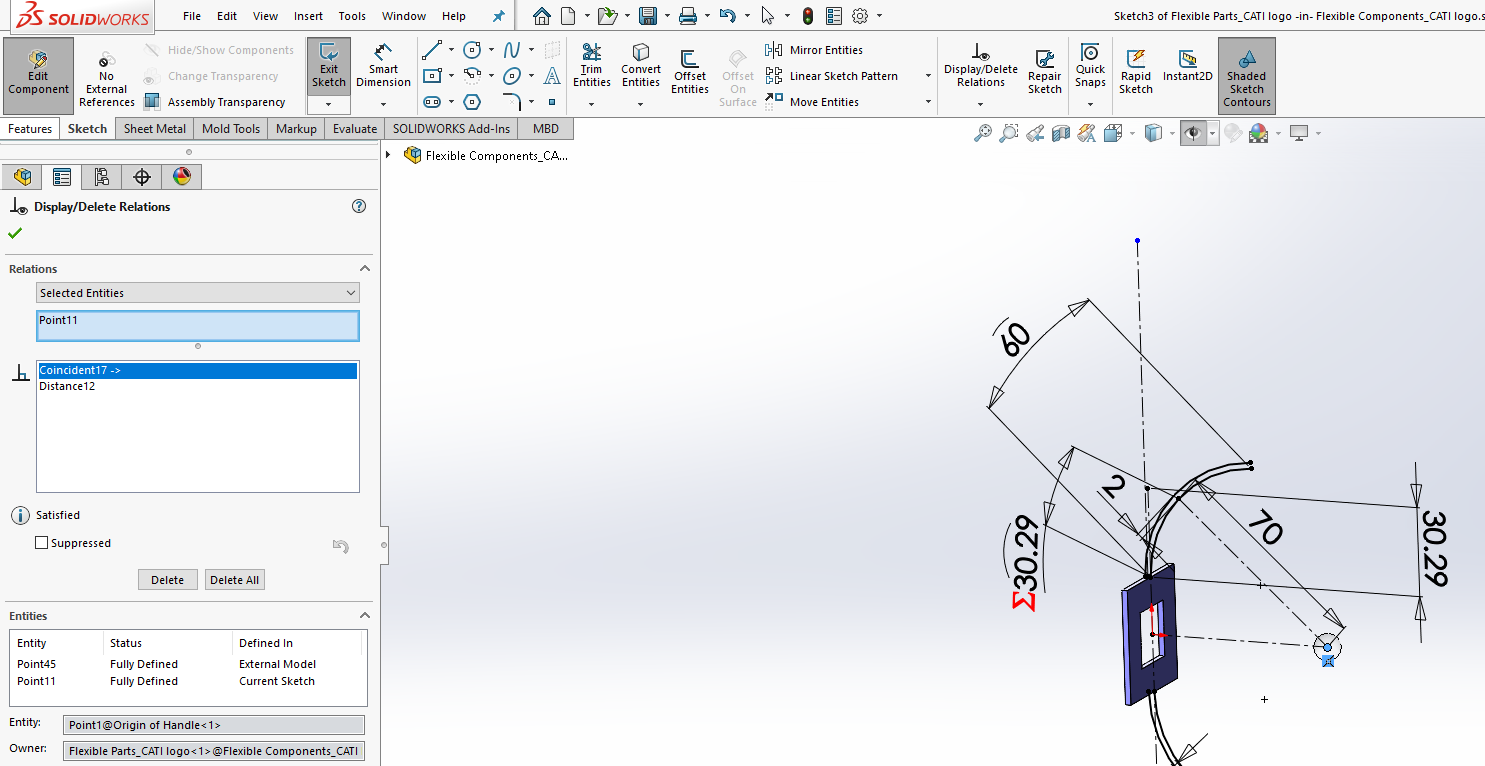This screenshot has height=766, width=1485.
Task: Click the Entity field Point1@Origin of Handle
Action: [213, 725]
